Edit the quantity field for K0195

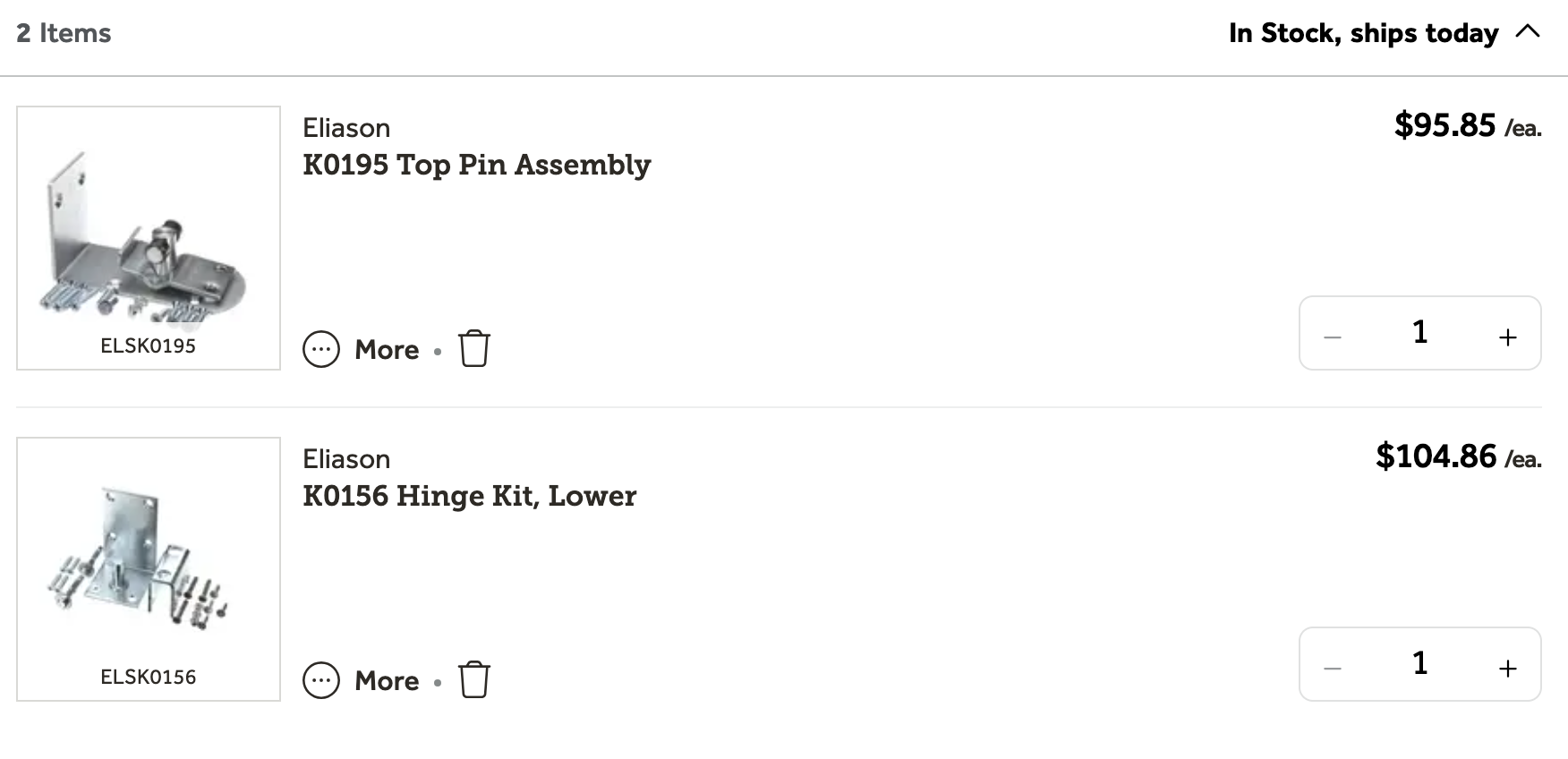[1419, 332]
